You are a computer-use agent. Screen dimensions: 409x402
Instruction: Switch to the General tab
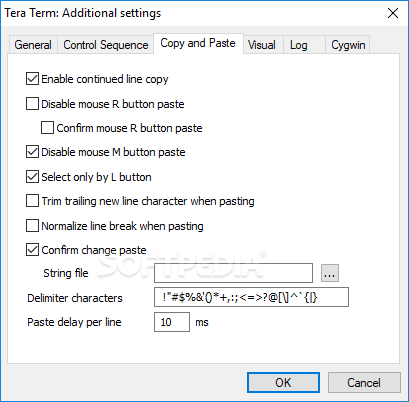(33, 45)
